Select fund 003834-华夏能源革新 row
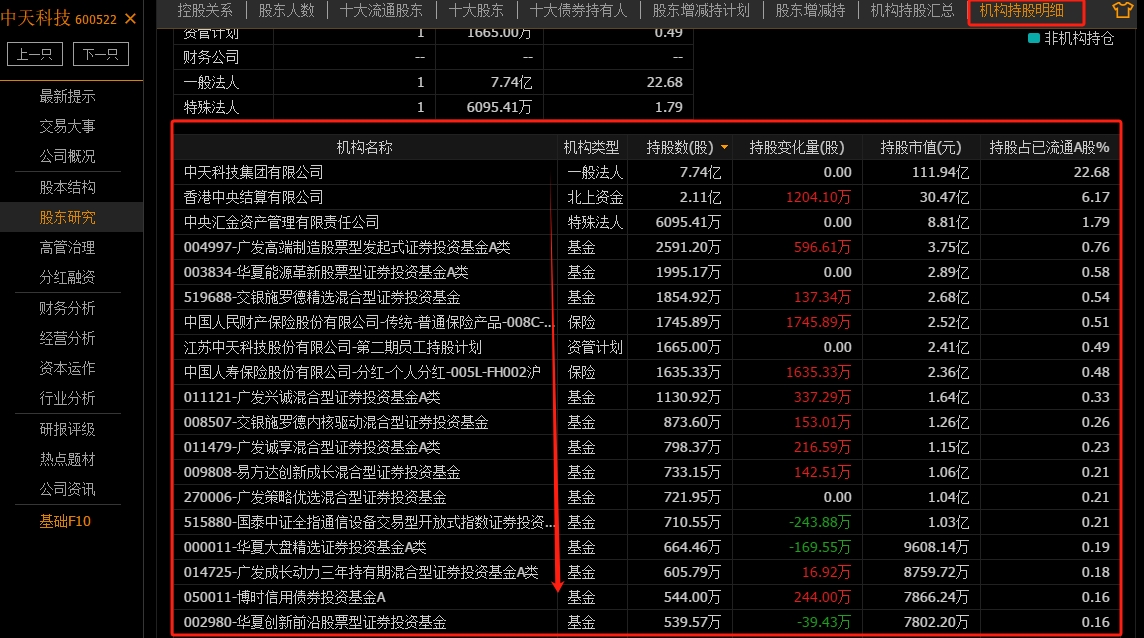This screenshot has height=638, width=1144. click(646, 272)
